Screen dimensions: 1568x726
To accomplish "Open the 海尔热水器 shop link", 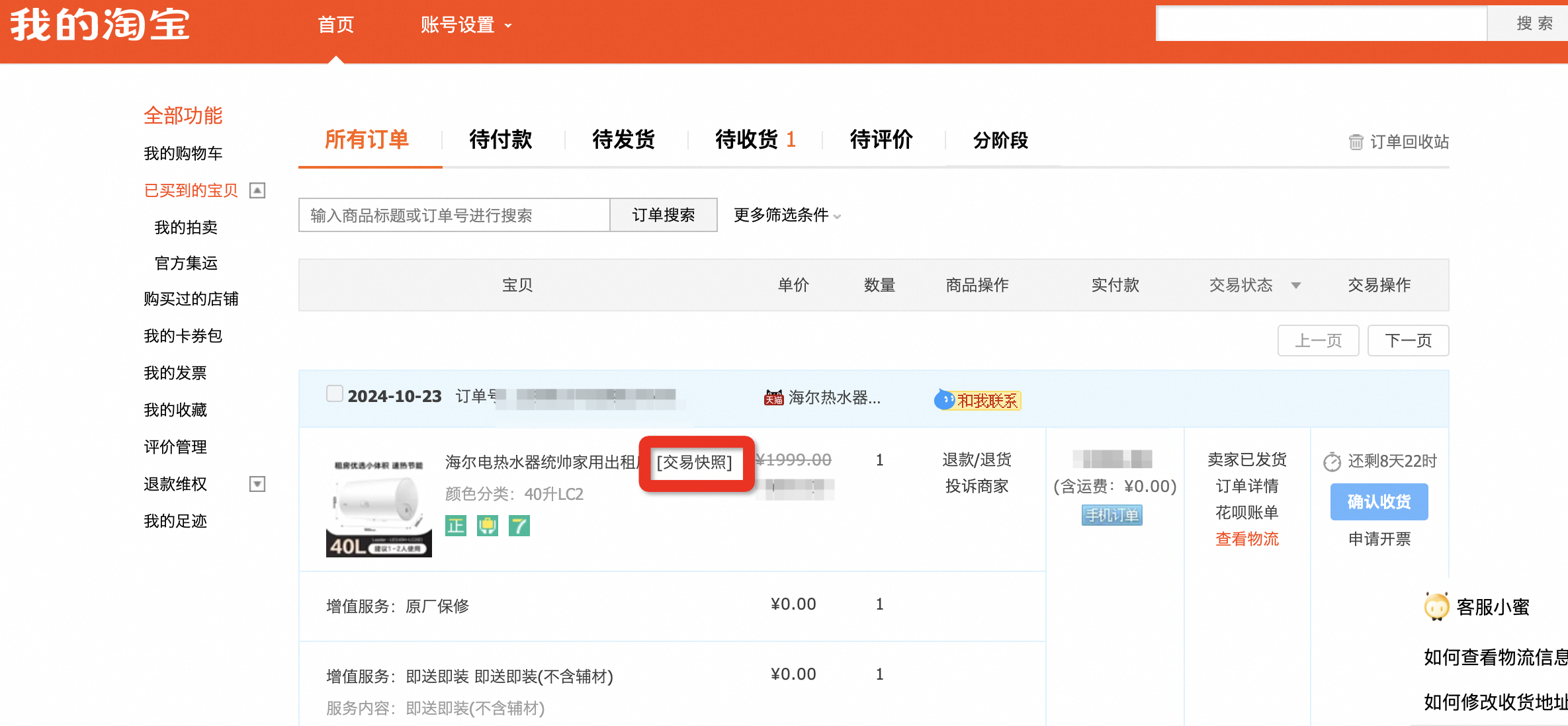I will point(834,398).
